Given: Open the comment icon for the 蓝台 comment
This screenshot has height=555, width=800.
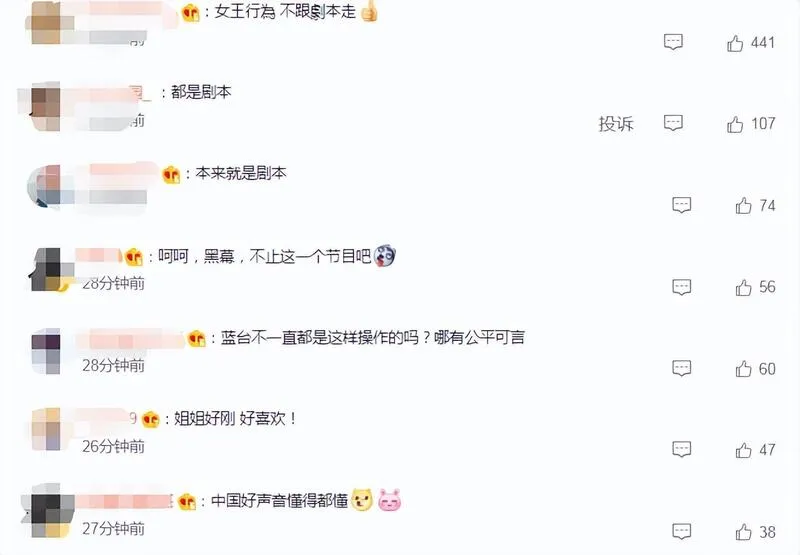Looking at the screenshot, I should pos(682,368).
